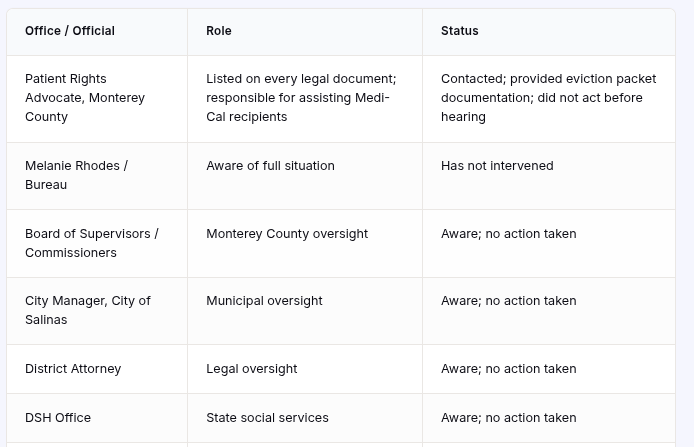This screenshot has width=694, height=447.
Task: Click the Office / Official column header
Action: [x=97, y=31]
